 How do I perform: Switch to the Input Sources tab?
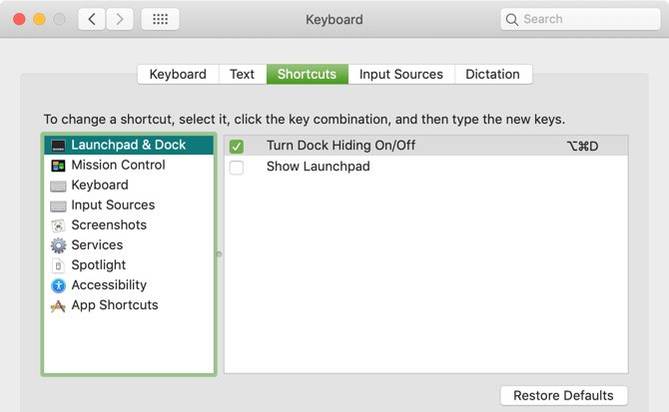(401, 74)
